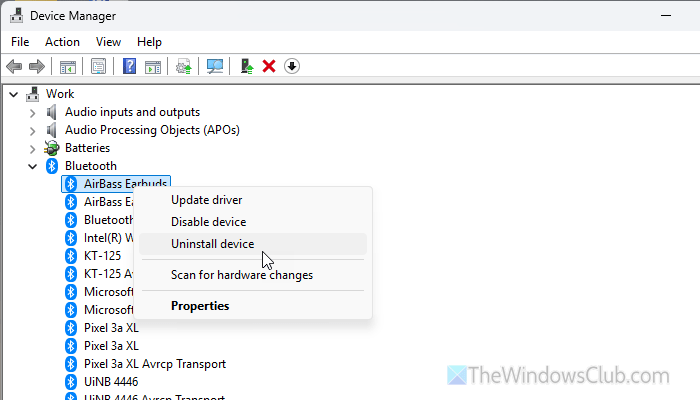Image resolution: width=700 pixels, height=400 pixels.
Task: Click Bluetooth icon beside UiNB 4446
Action: tap(71, 382)
